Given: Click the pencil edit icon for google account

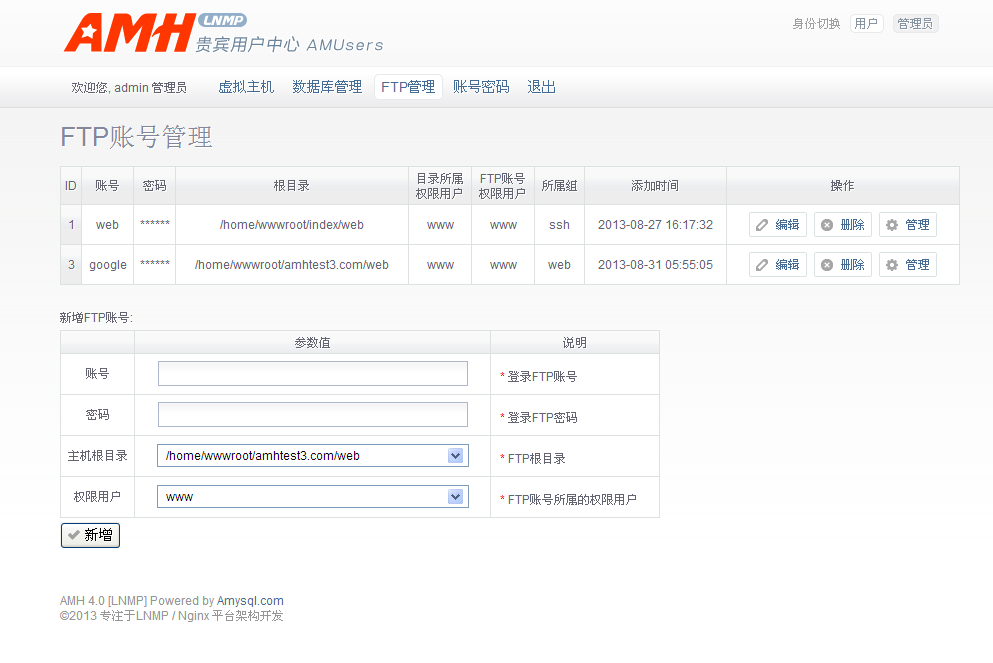Looking at the screenshot, I should click(762, 265).
